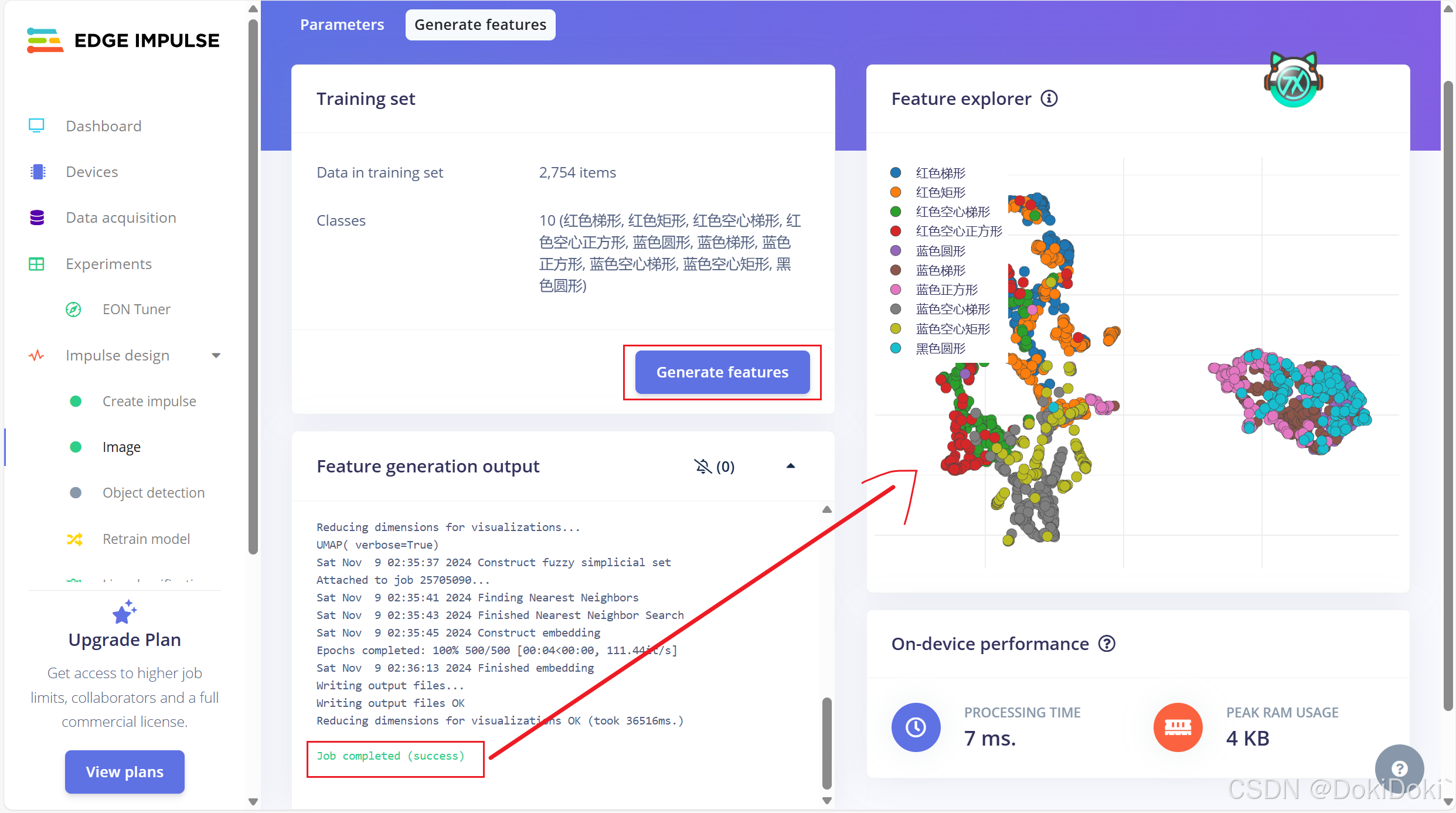Toggle 红色梯形 class in legend
This screenshot has height=813, width=1456.
[x=940, y=173]
